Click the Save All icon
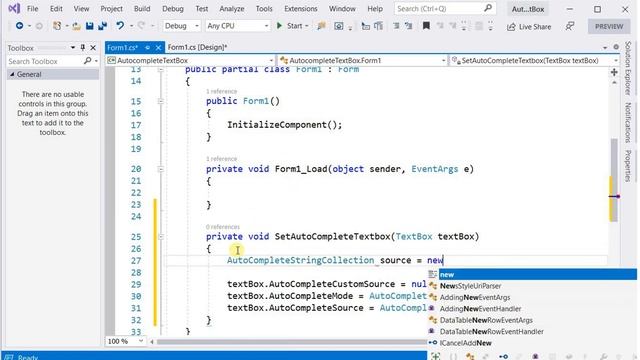Image resolution: width=640 pixels, height=360 pixels. point(102,26)
